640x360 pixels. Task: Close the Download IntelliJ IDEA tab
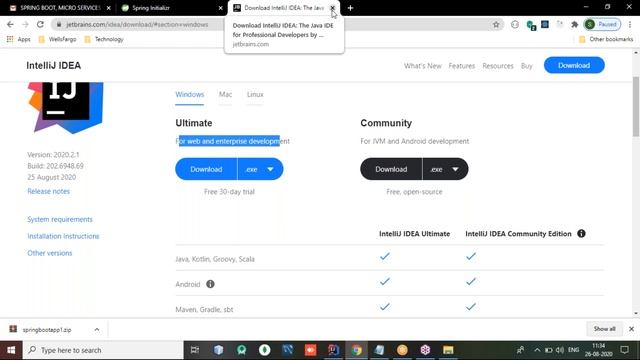[x=332, y=8]
